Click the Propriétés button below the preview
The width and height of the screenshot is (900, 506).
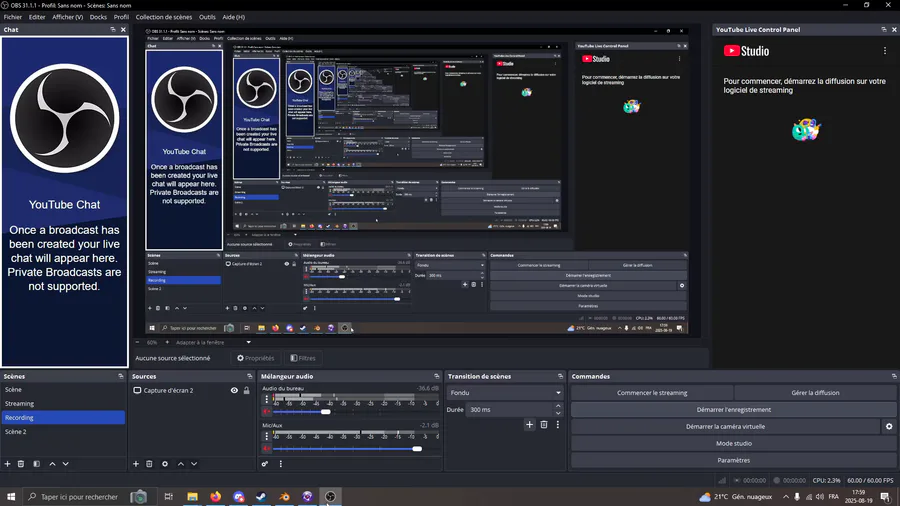tap(256, 358)
